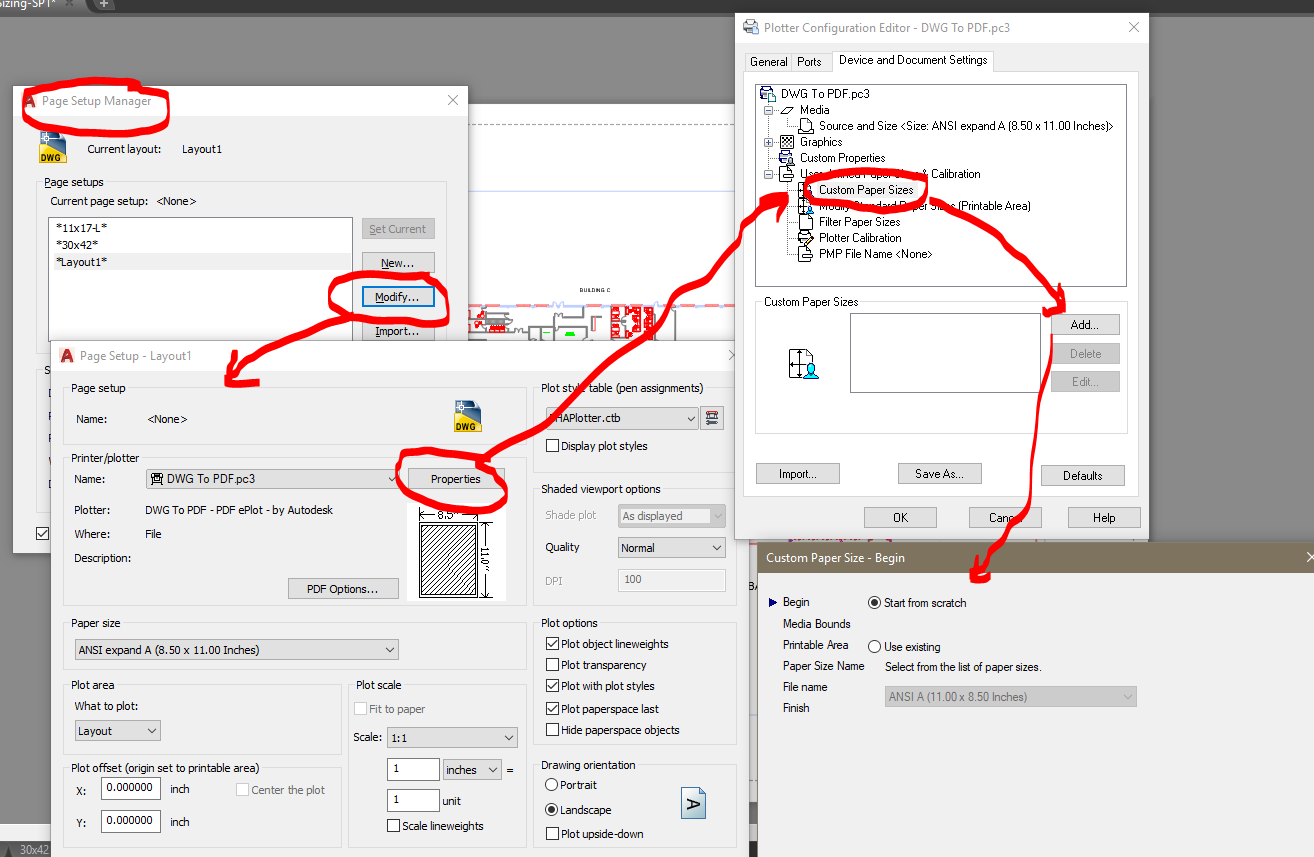Collapse User-defined Paper Sizes & Calibration node

pyautogui.click(x=769, y=174)
